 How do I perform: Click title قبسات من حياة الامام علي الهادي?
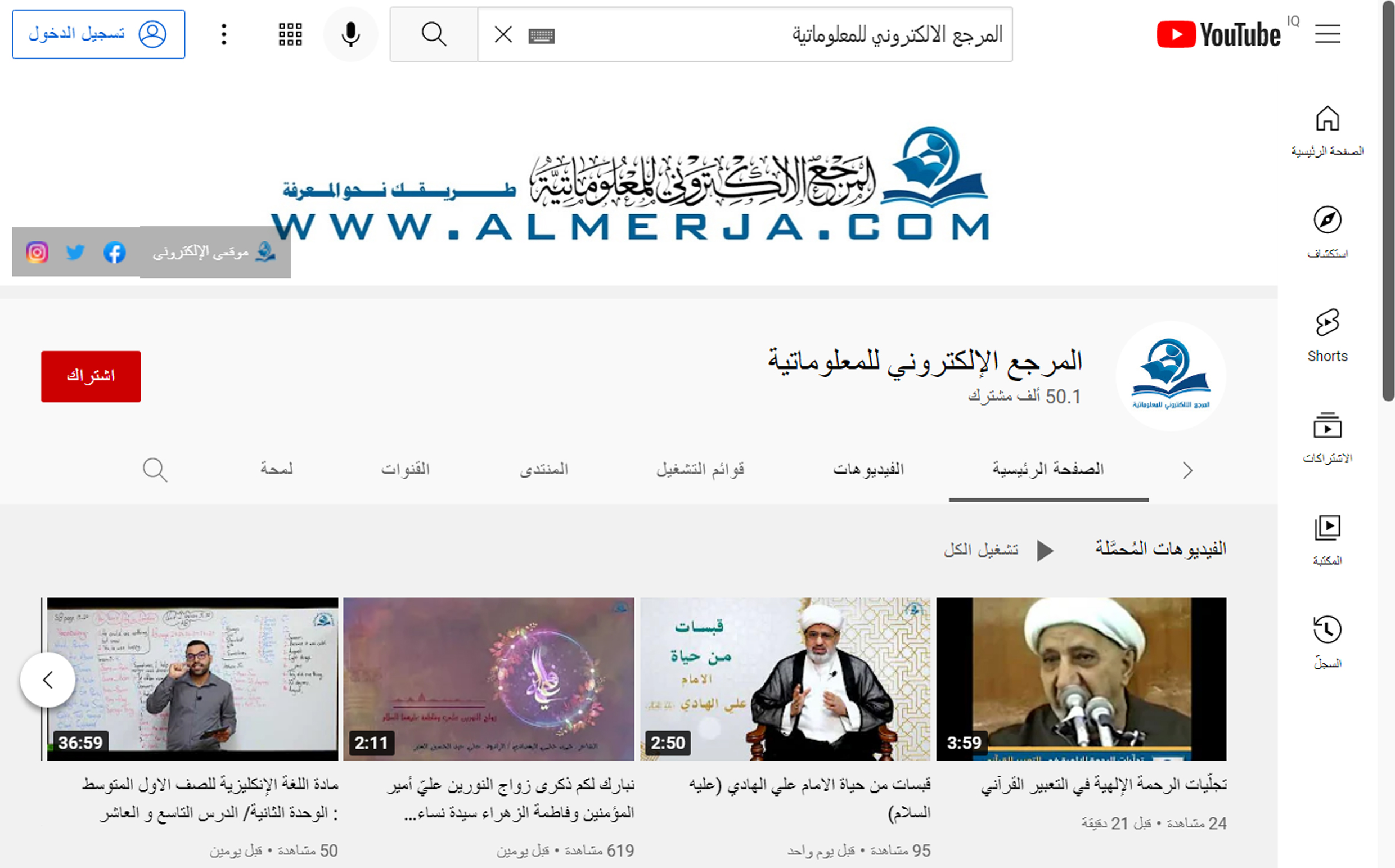[x=809, y=799]
